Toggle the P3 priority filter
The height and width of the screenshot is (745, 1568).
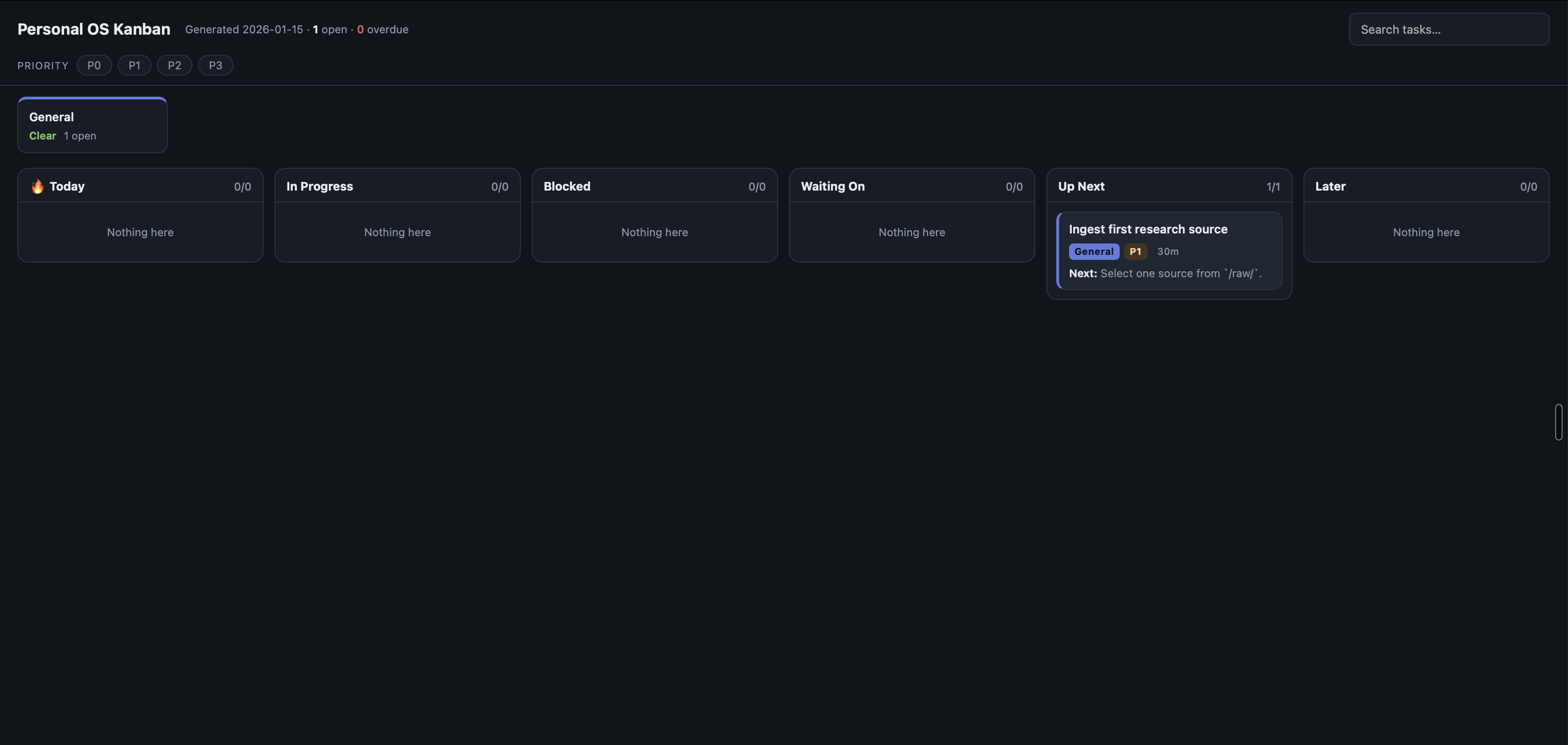tap(215, 65)
